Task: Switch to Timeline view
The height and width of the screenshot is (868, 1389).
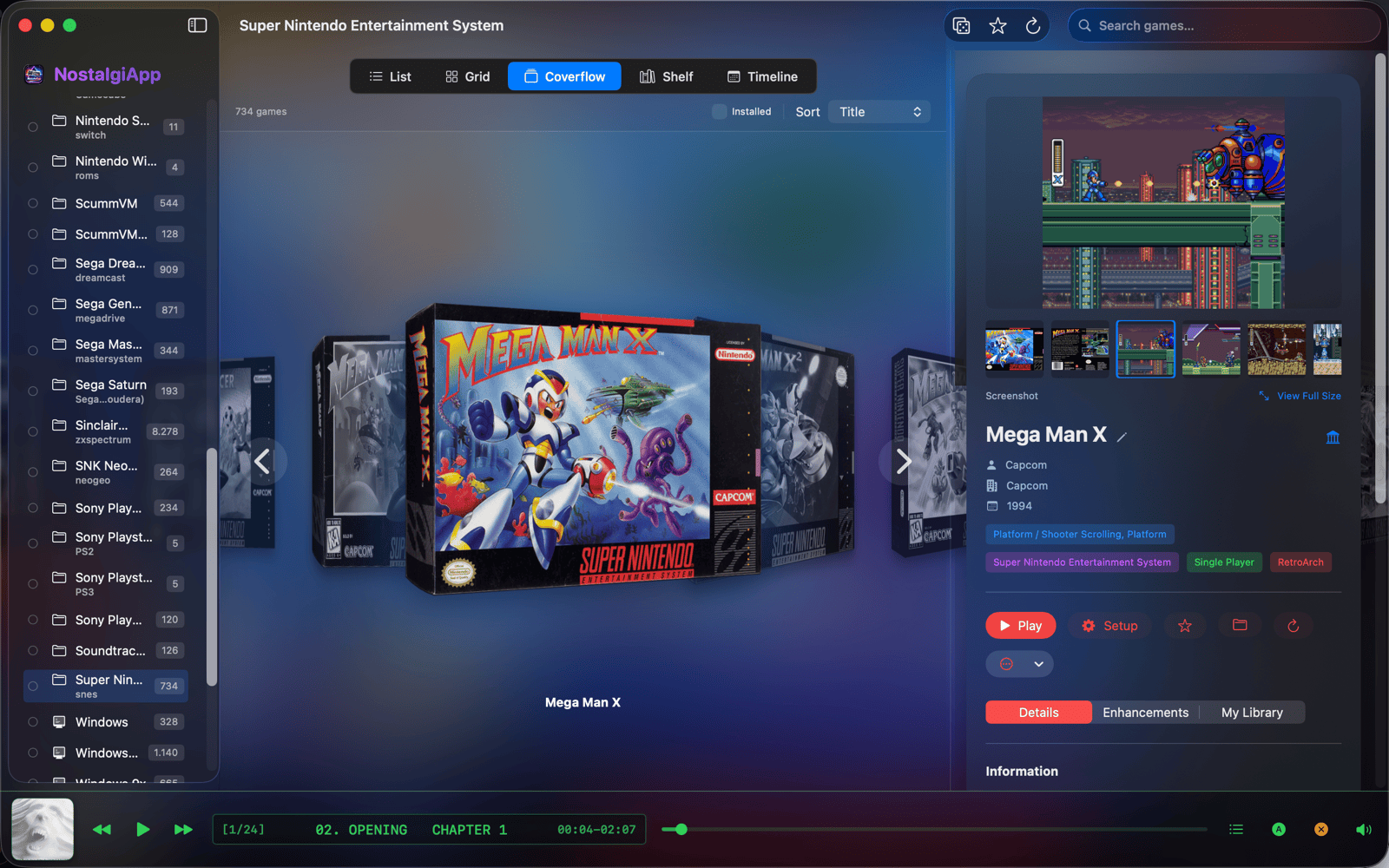Action: tap(762, 76)
